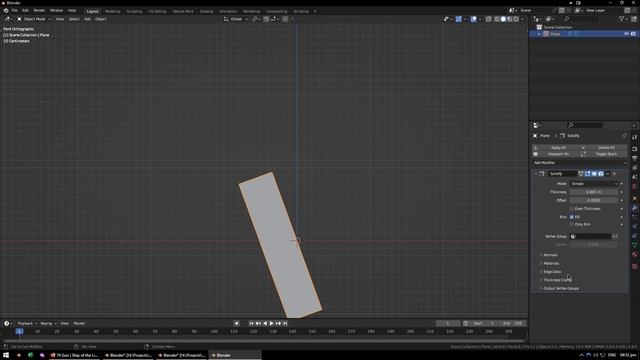Open viewport shading options dropdown arrow
The width and height of the screenshot is (640, 360).
coord(522,19)
